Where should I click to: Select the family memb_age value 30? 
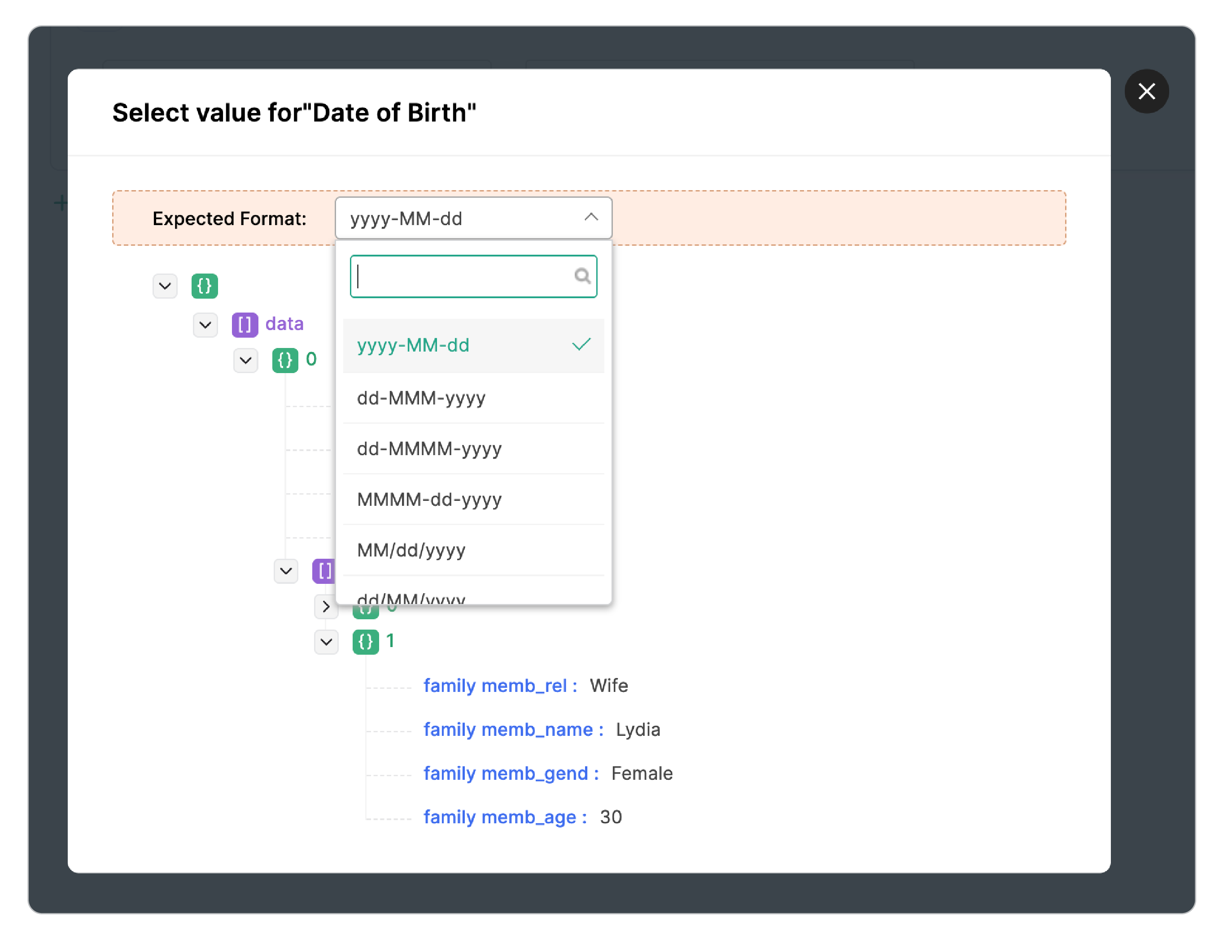click(610, 816)
